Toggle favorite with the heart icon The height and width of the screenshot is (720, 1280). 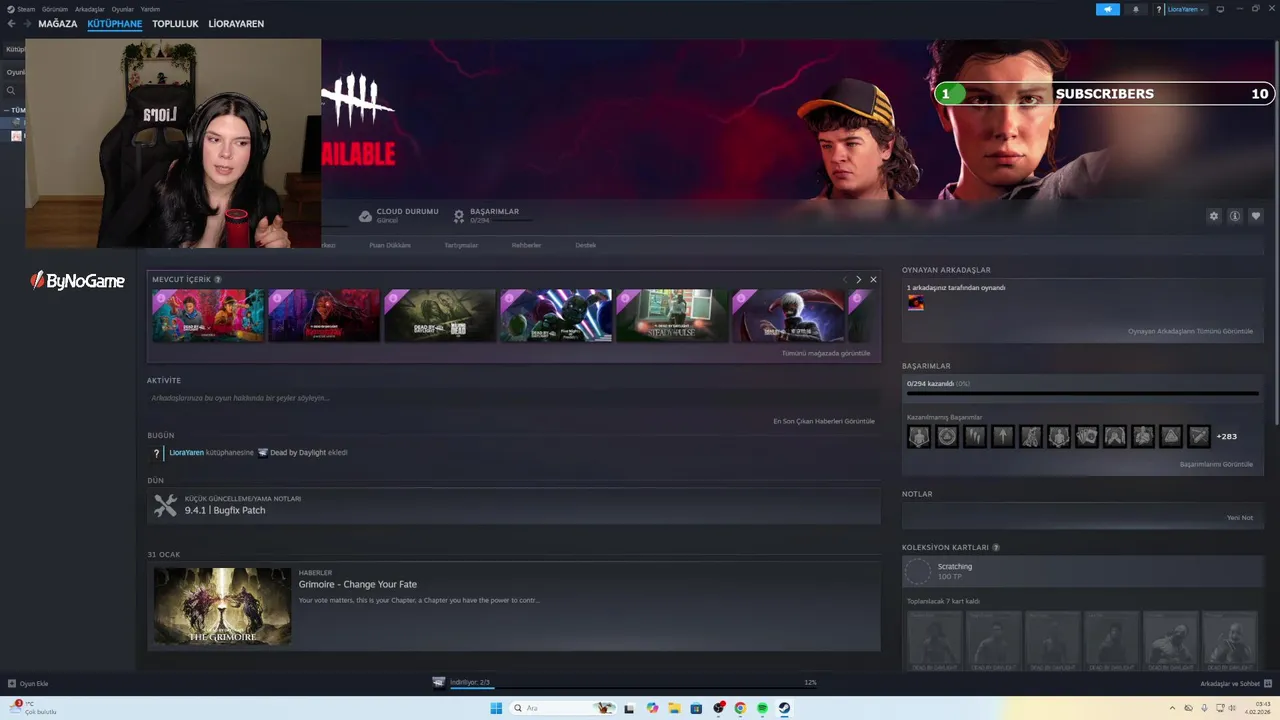[1256, 216]
